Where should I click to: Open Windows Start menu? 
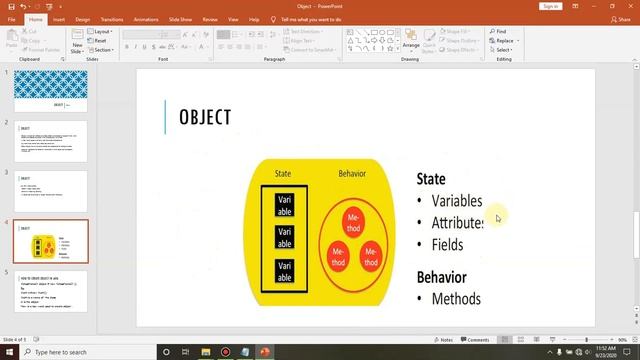tap(9, 352)
